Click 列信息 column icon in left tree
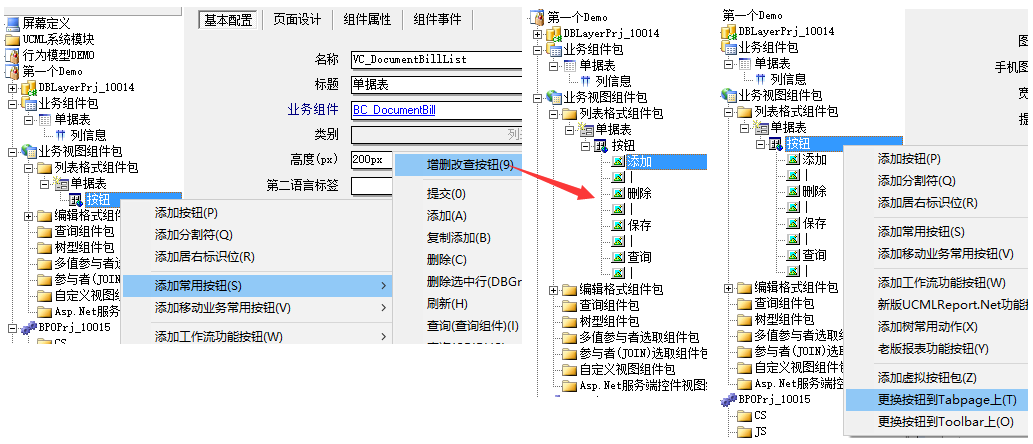The image size is (1033, 444). pyautogui.click(x=61, y=135)
